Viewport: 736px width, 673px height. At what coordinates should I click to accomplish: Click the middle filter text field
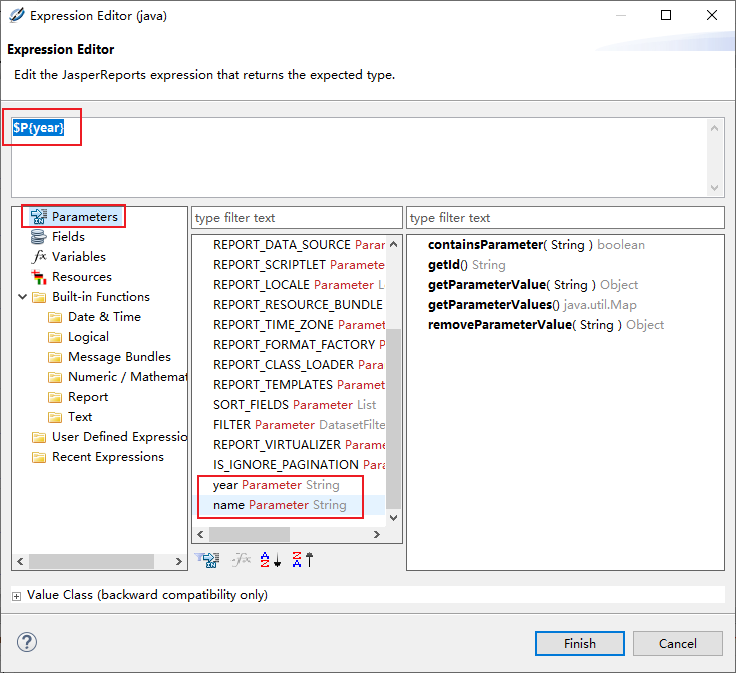point(297,218)
